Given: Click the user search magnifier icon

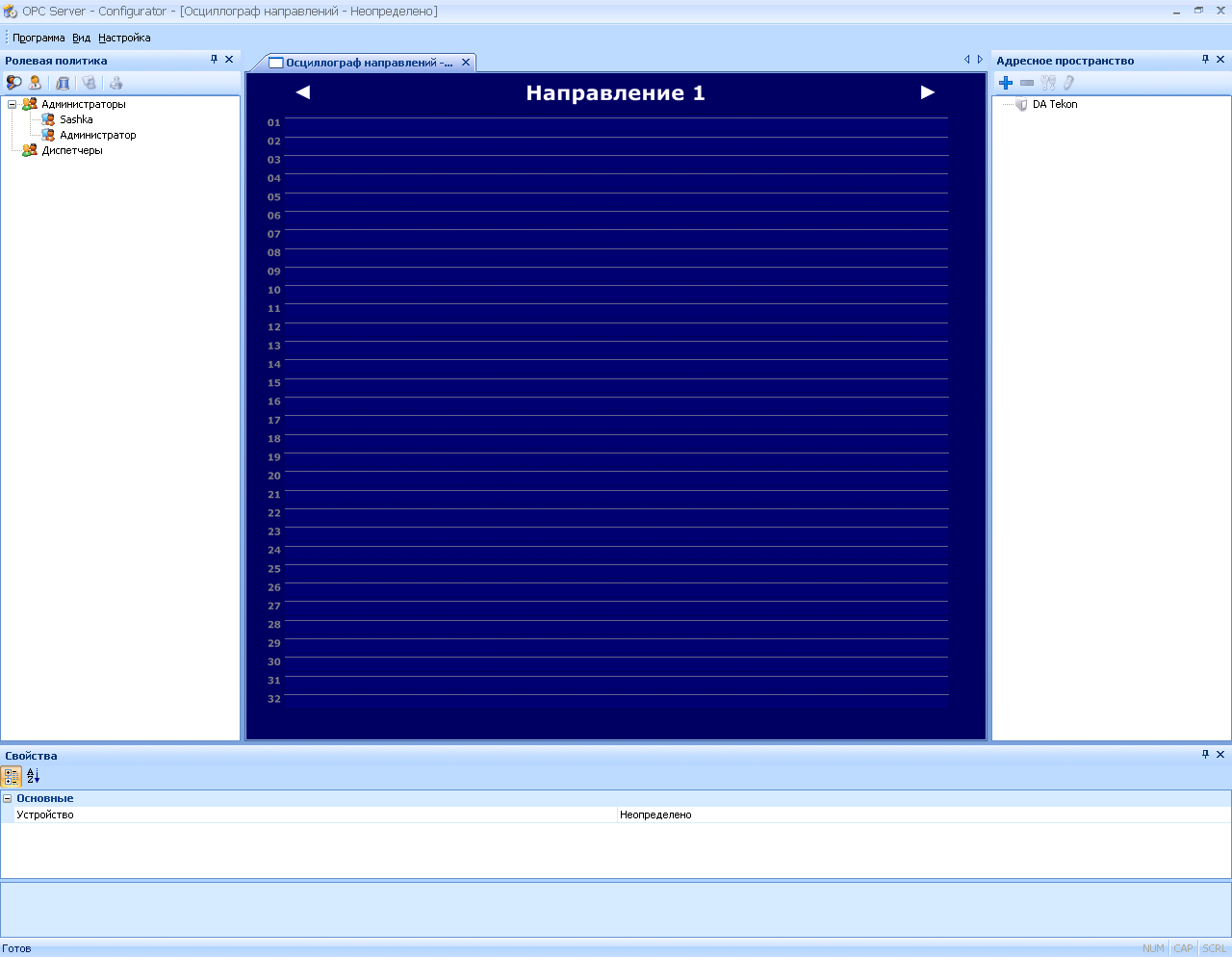Looking at the screenshot, I should coord(13,83).
